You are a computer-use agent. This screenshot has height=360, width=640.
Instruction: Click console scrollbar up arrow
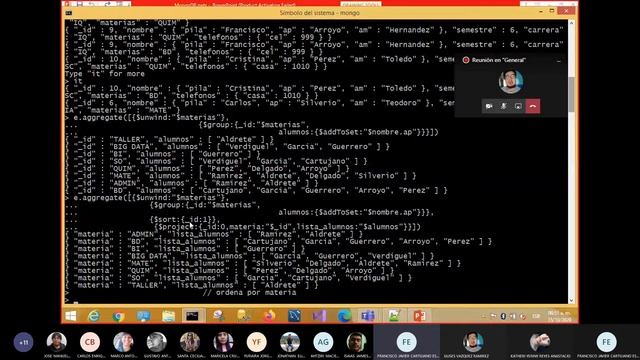click(571, 23)
